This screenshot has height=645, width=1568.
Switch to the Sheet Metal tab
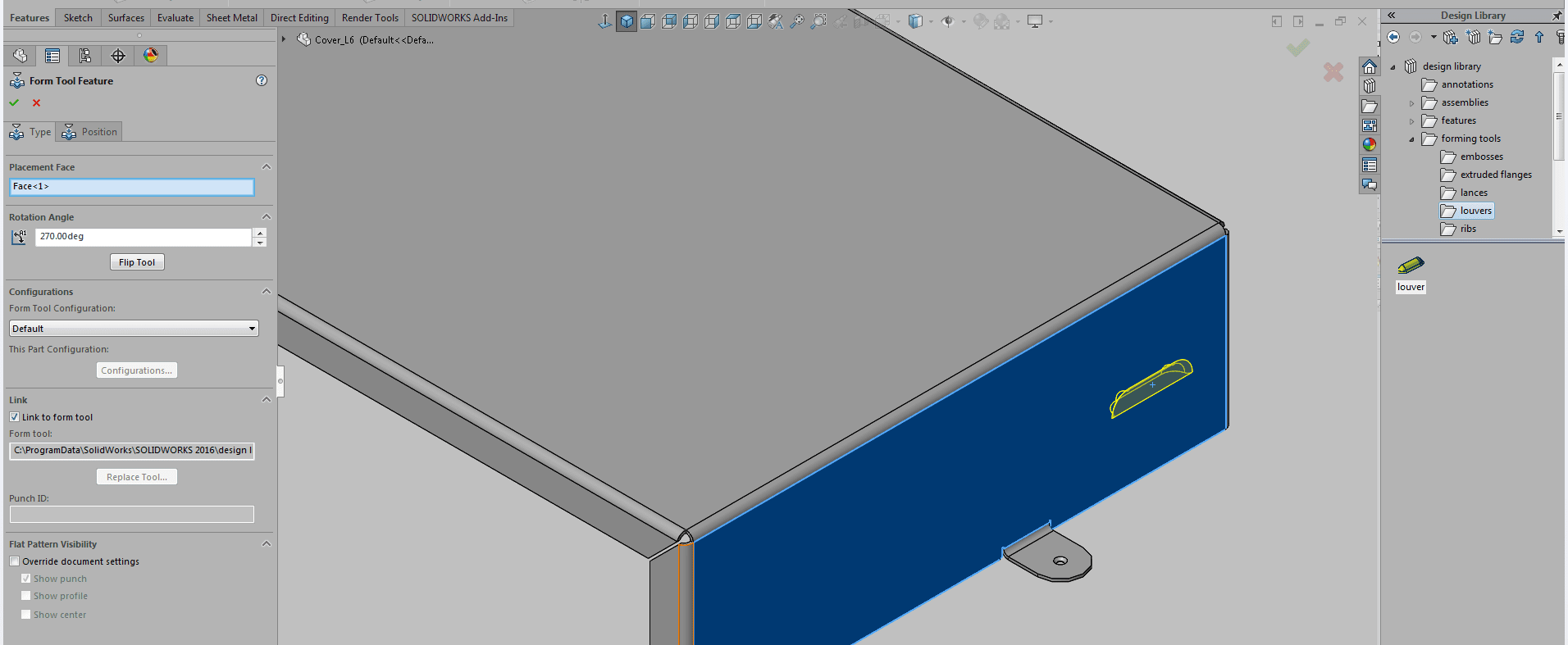click(x=231, y=18)
